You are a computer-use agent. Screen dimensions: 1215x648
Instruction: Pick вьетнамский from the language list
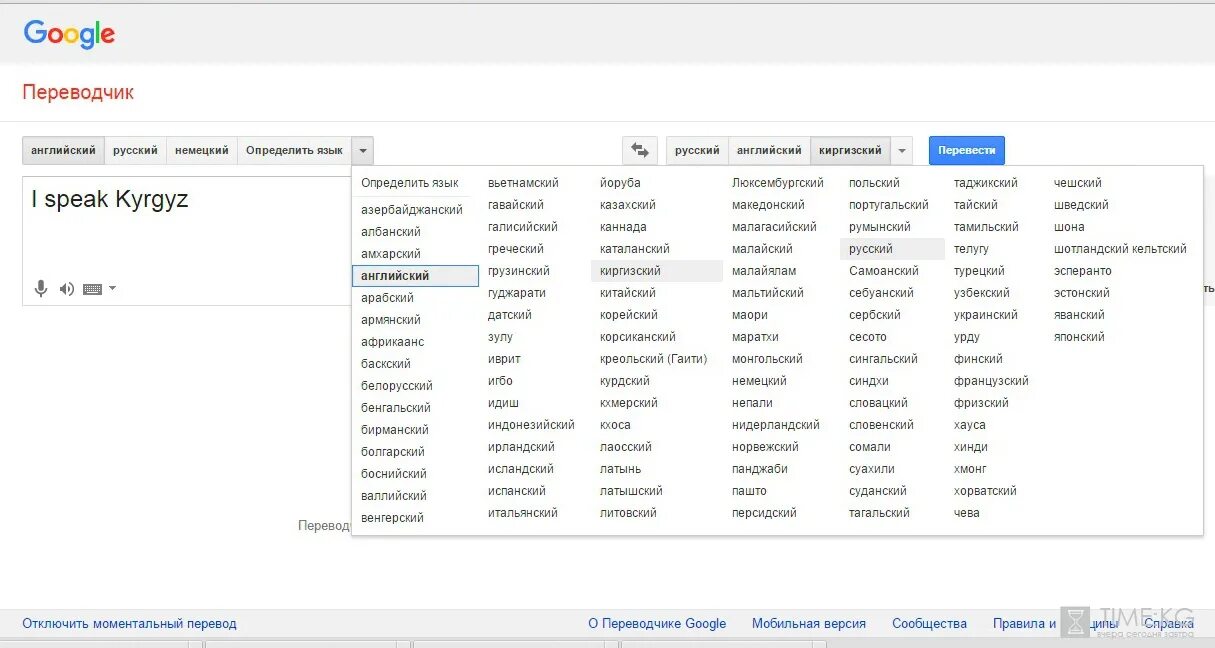coord(523,183)
